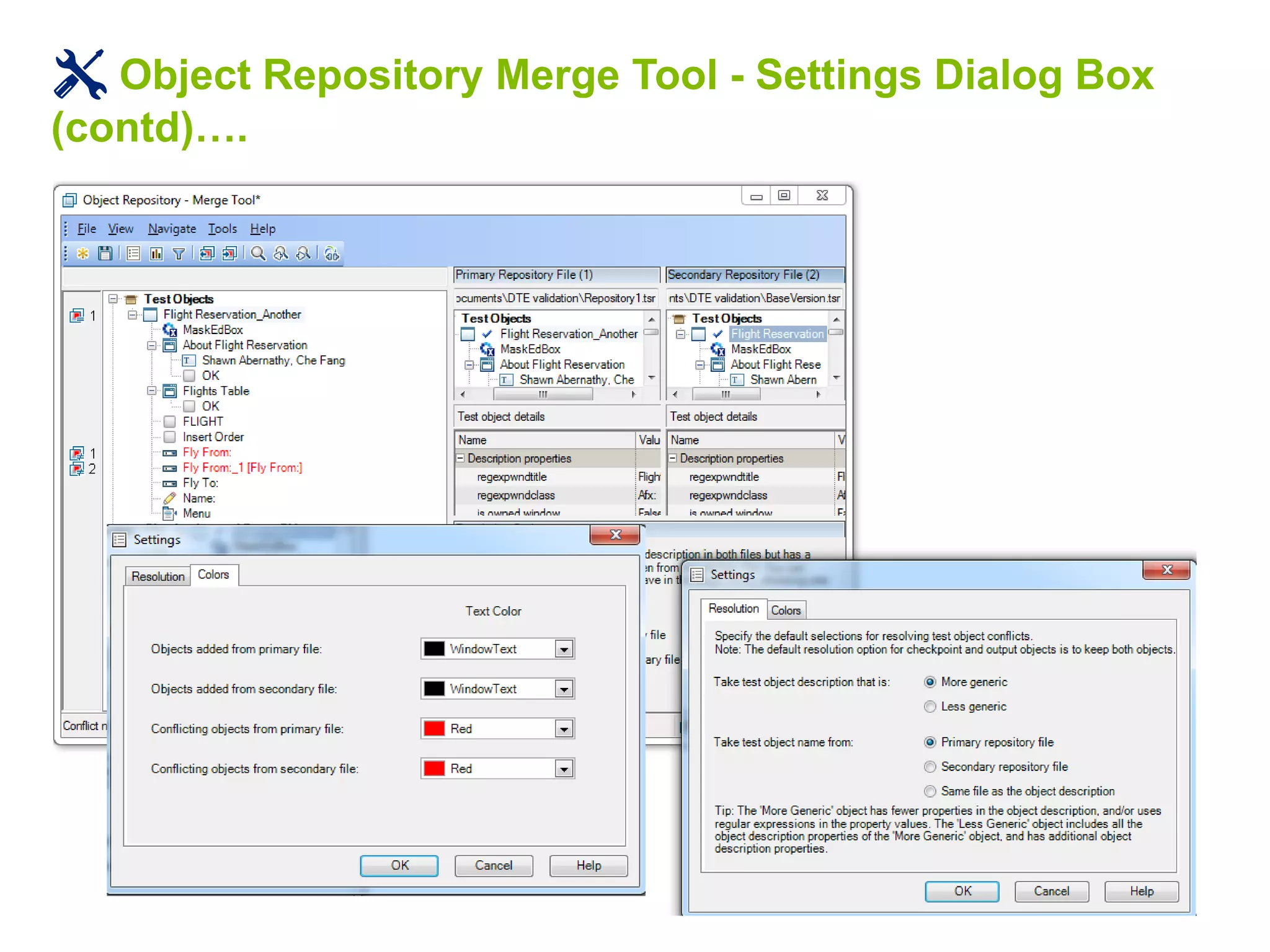Viewport: 1270px width, 952px height.
Task: Click Secondary Repository File (2) pane header
Action: click(x=755, y=275)
